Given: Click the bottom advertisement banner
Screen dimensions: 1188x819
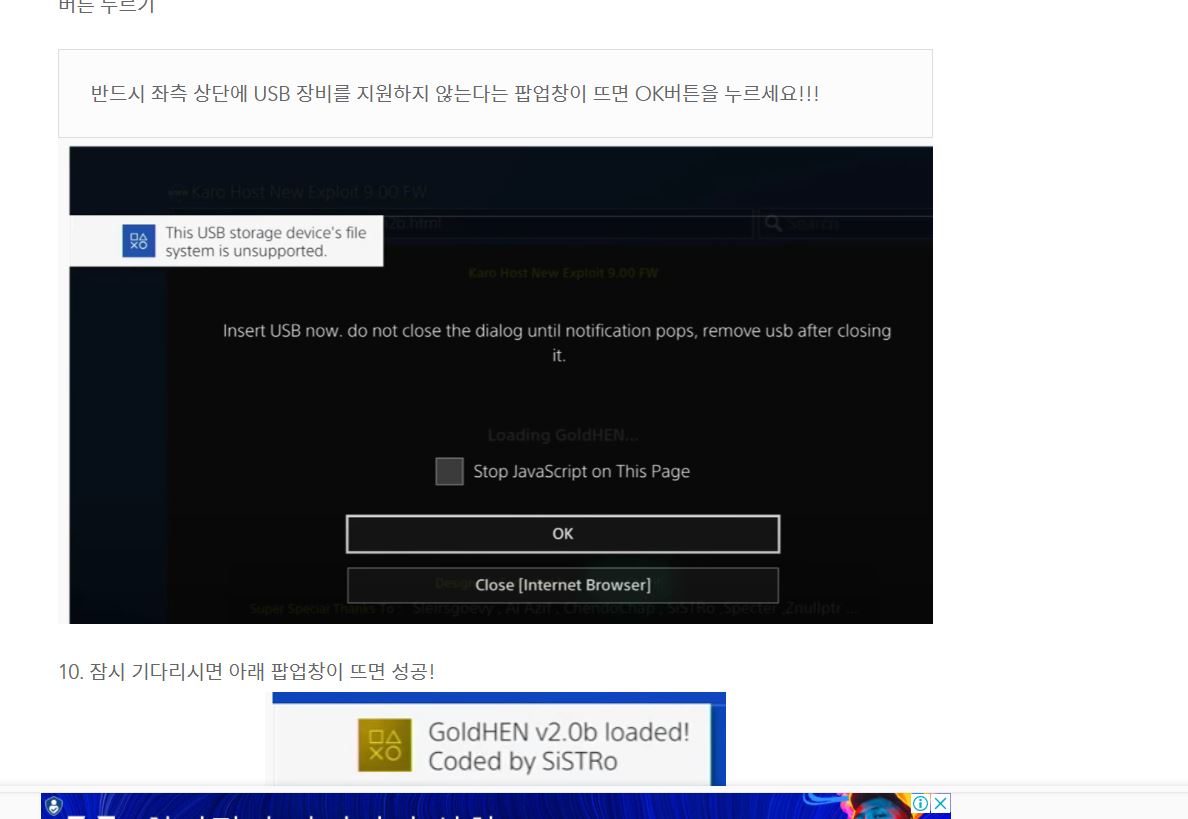Looking at the screenshot, I should [496, 806].
